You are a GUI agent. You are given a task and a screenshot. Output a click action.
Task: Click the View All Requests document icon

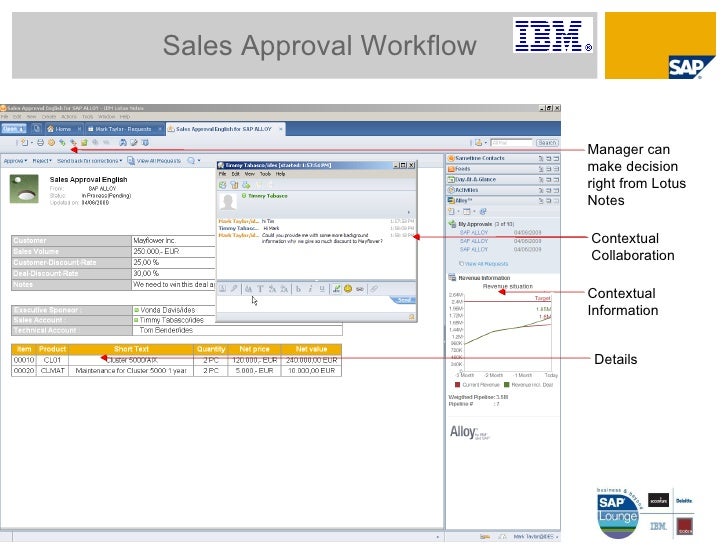coord(131,161)
